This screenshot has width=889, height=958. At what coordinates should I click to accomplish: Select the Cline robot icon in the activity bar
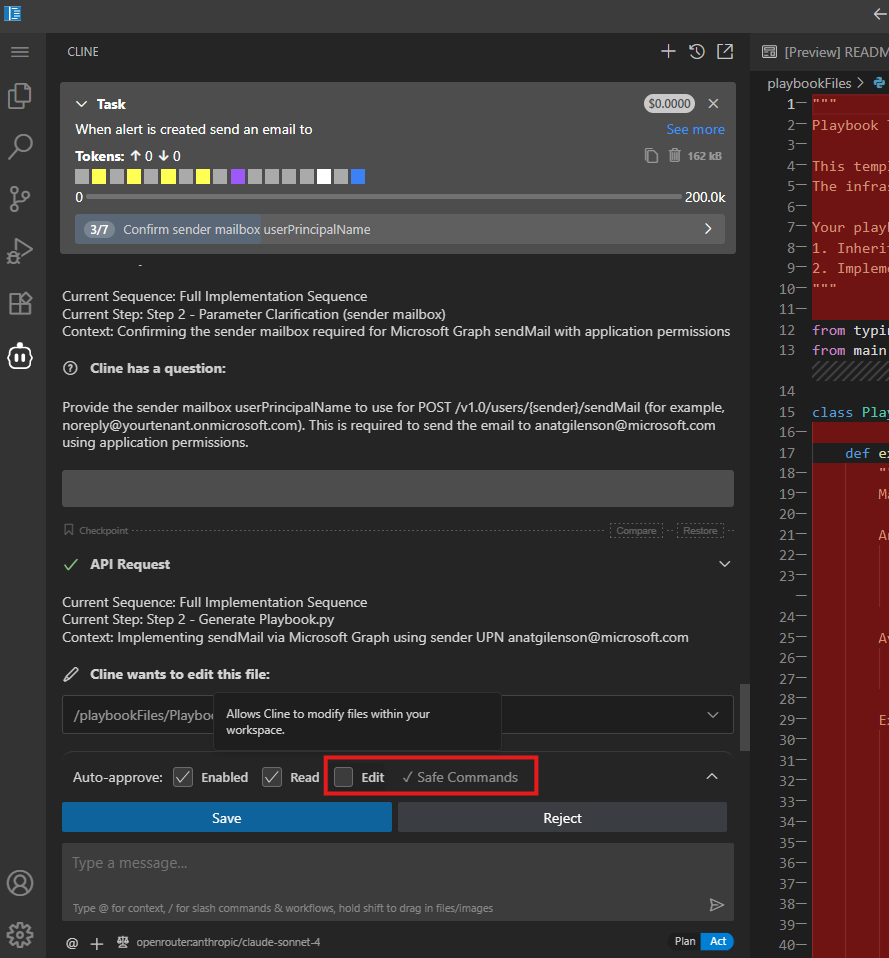(20, 356)
